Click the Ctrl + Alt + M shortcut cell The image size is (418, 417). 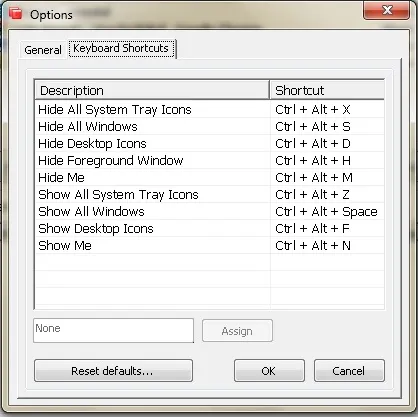[x=327, y=177]
